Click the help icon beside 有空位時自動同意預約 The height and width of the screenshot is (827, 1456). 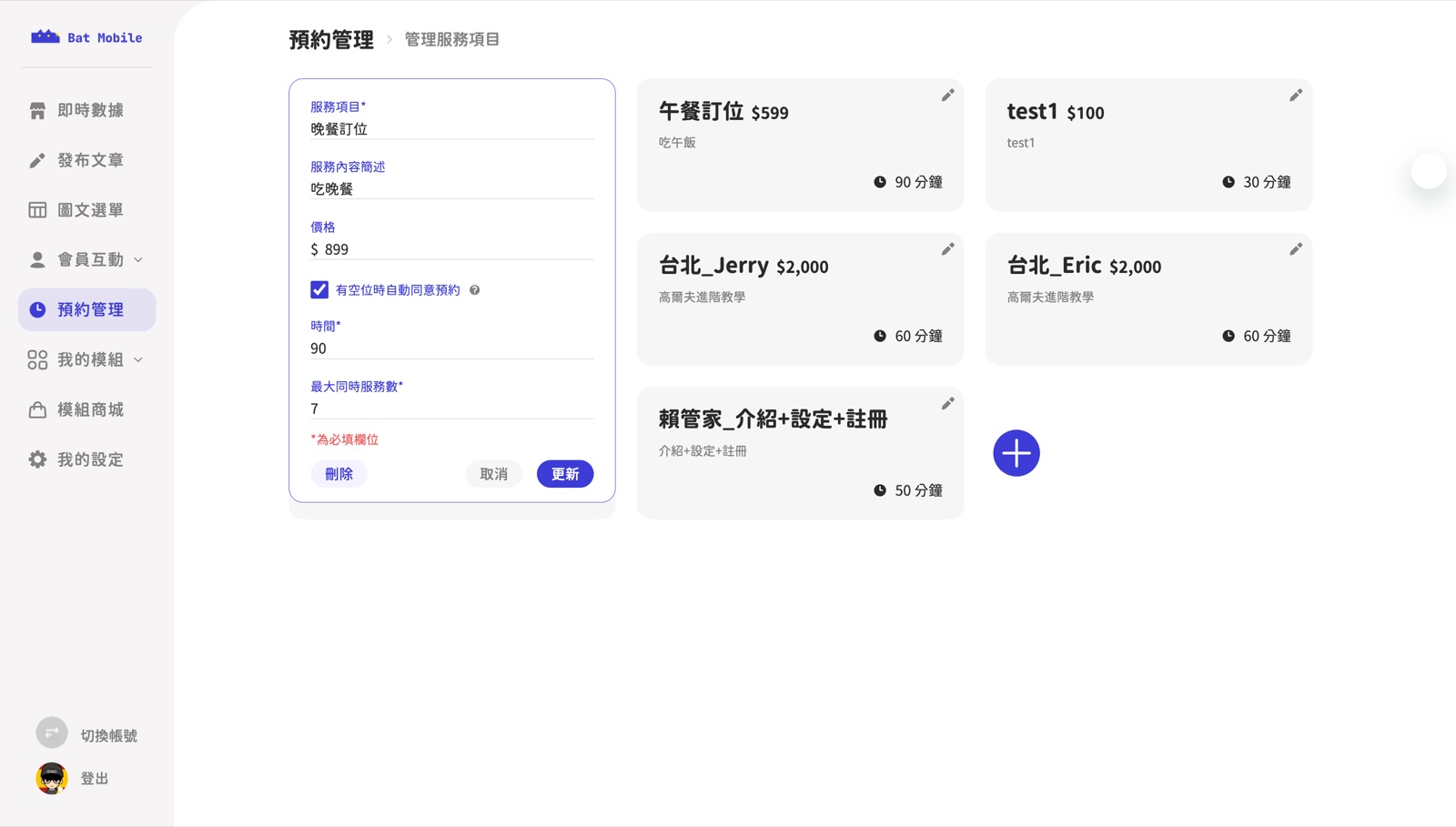click(474, 290)
